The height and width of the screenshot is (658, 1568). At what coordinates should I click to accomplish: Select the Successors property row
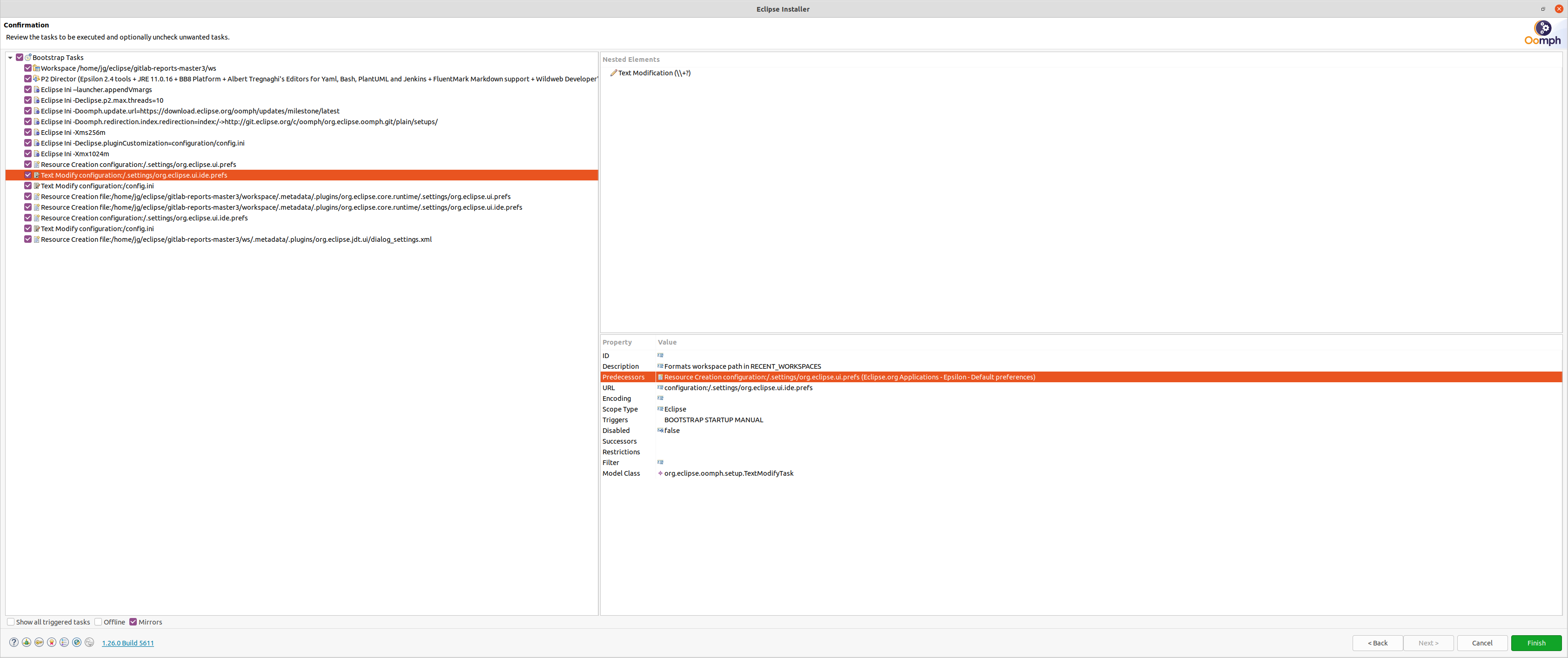(x=1081, y=441)
